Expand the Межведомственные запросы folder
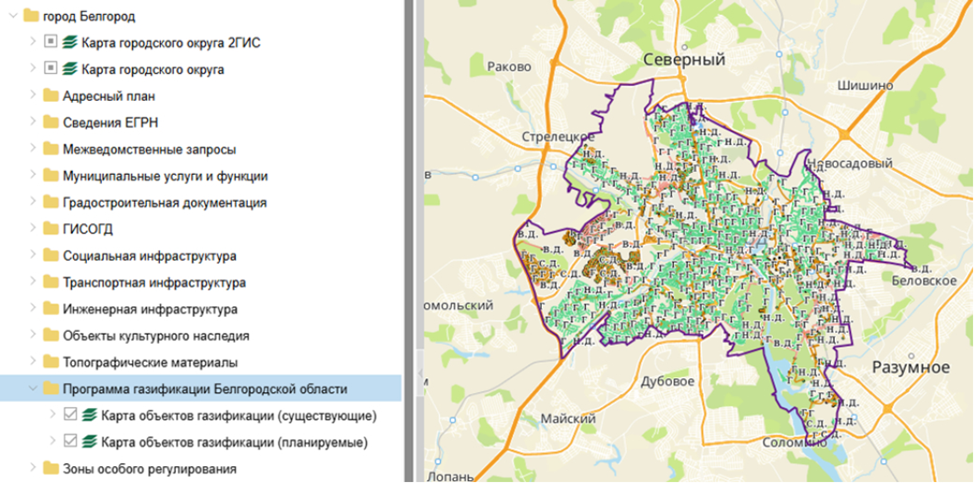The height and width of the screenshot is (483, 974). [x=34, y=150]
